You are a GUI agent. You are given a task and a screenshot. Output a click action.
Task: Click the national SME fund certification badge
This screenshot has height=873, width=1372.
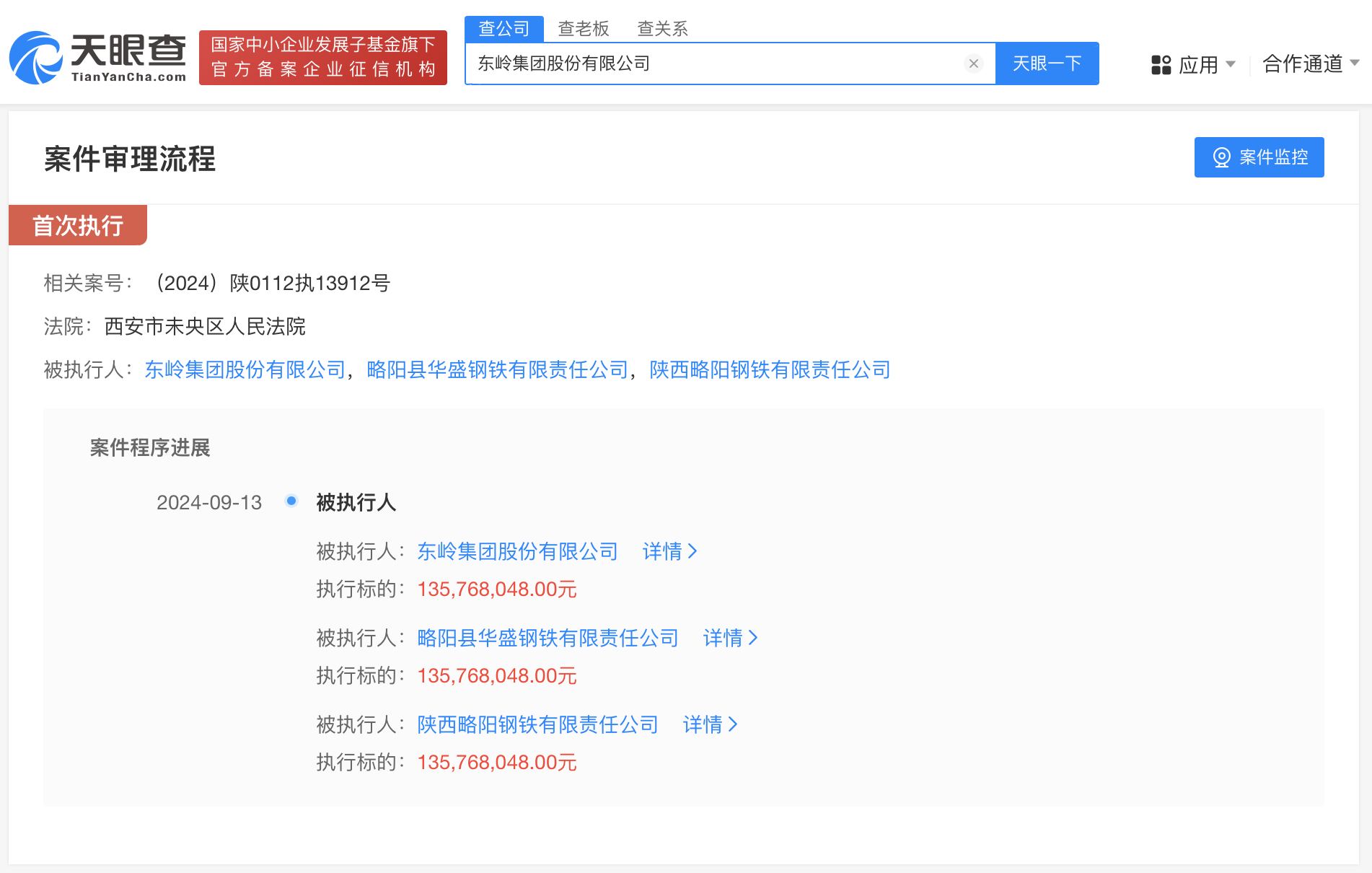(x=322, y=58)
